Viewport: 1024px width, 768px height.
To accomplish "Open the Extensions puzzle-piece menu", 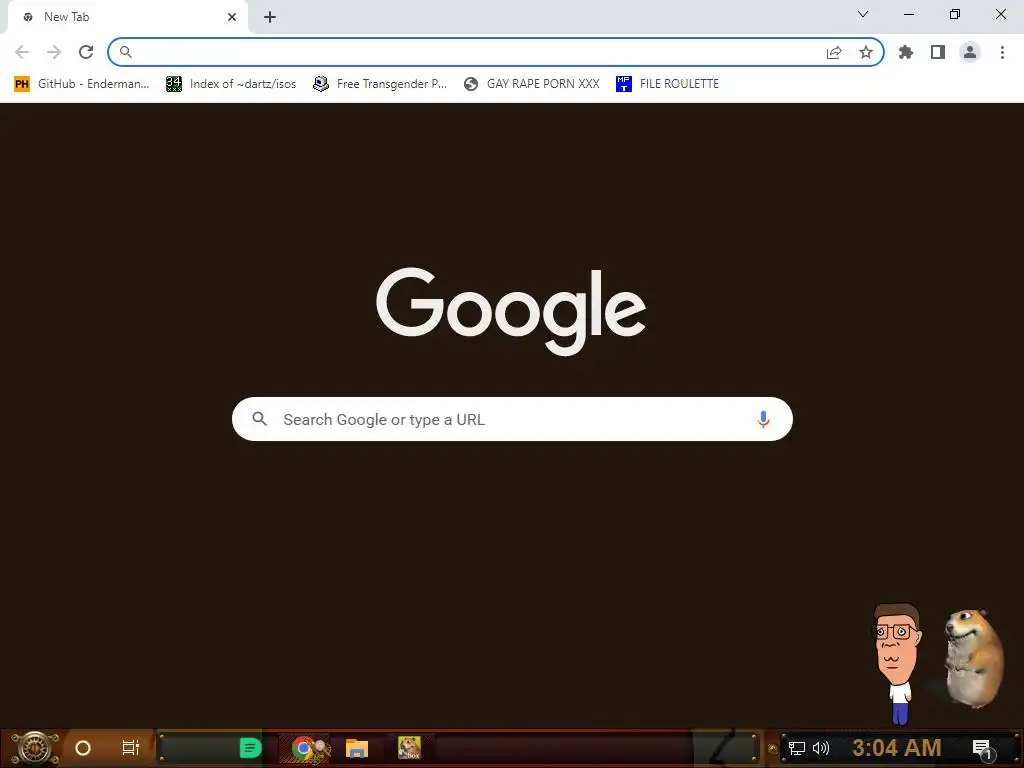I will tap(906, 52).
